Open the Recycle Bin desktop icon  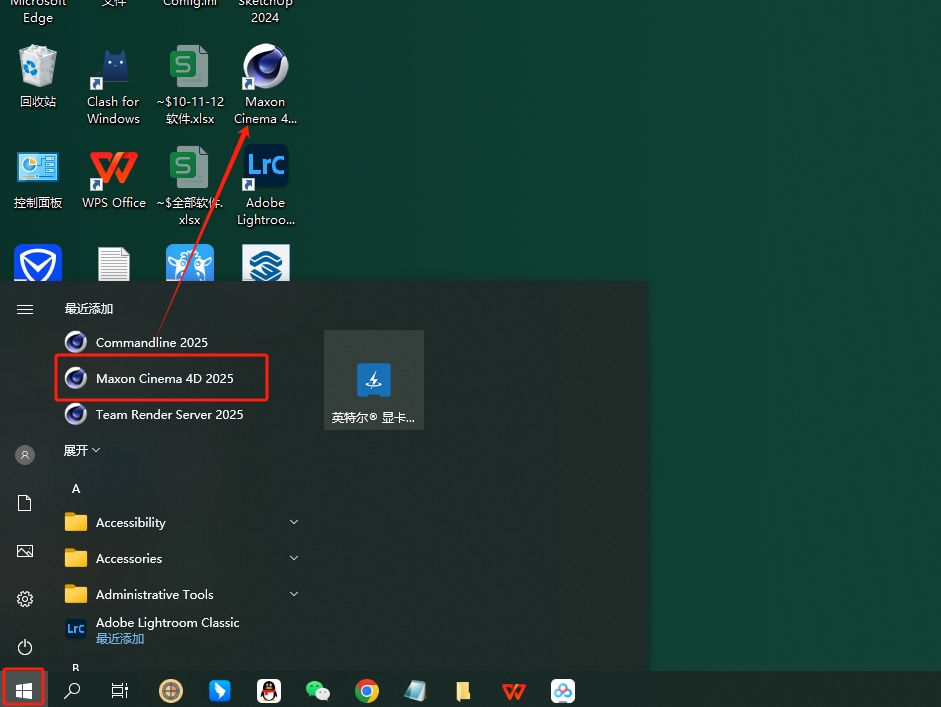click(x=38, y=77)
